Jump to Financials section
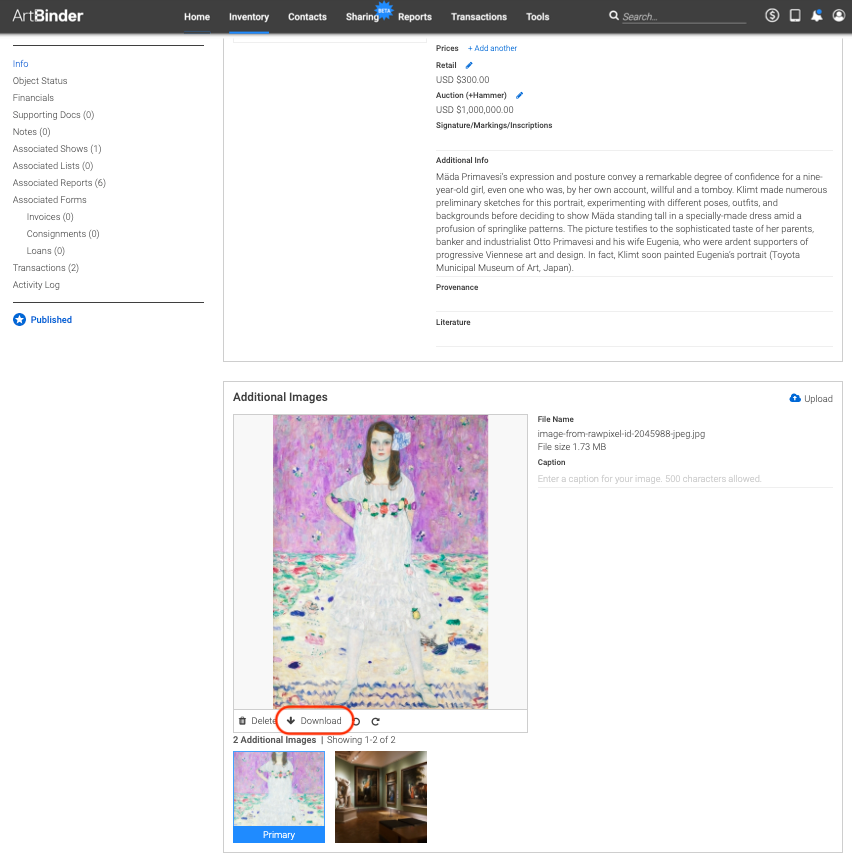This screenshot has width=852, height=861. click(x=33, y=98)
